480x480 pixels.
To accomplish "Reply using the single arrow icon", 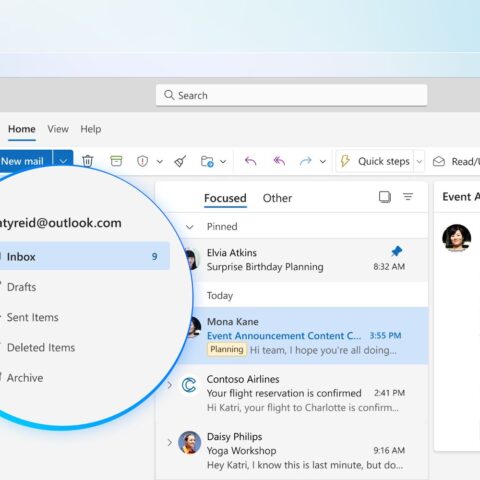I will click(x=251, y=161).
